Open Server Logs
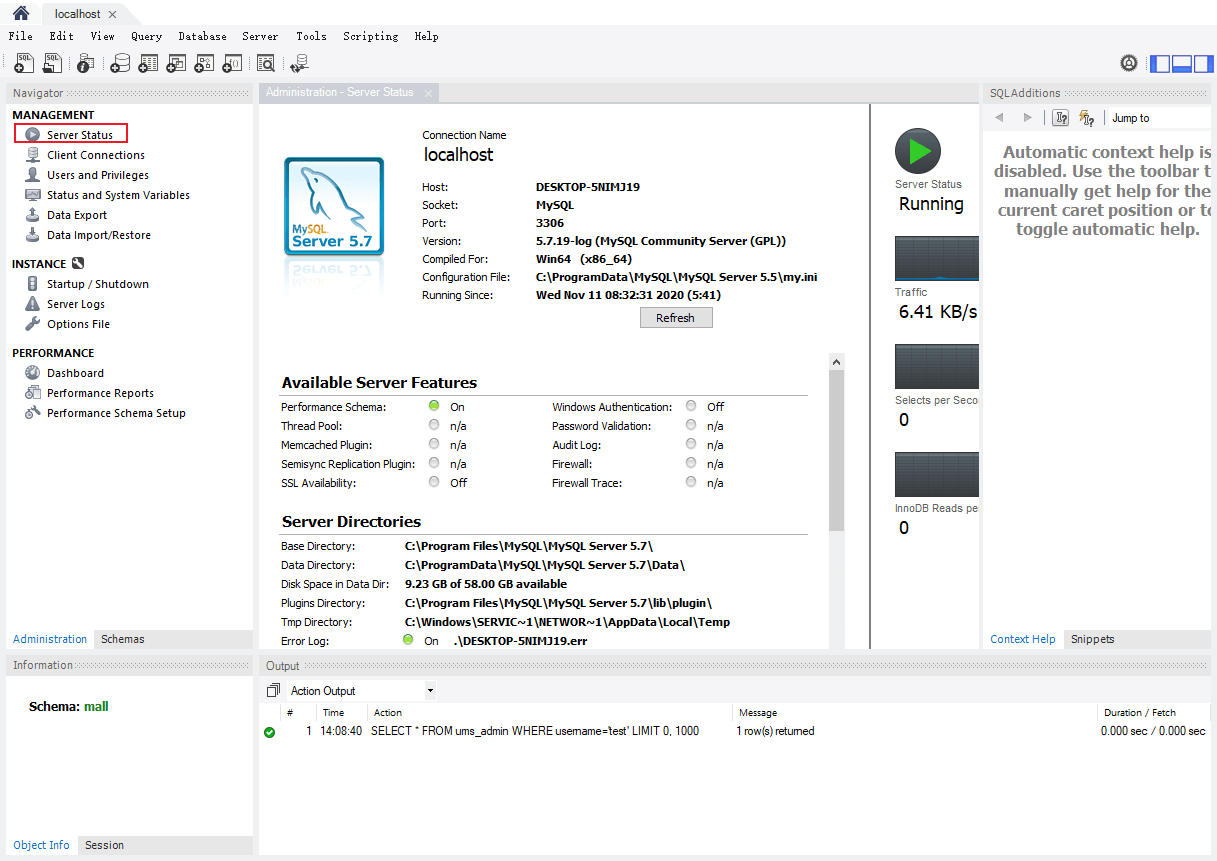 coord(76,304)
